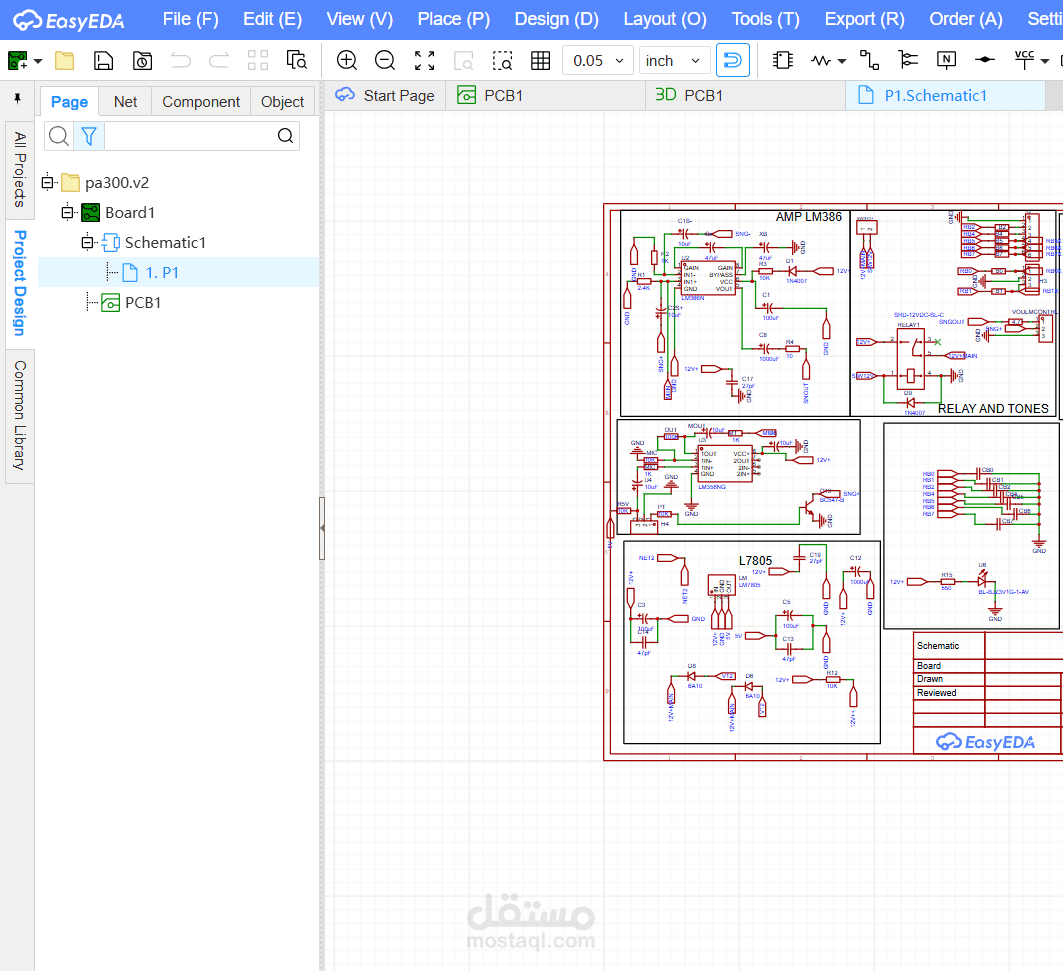Toggle the grid display icon

(541, 61)
